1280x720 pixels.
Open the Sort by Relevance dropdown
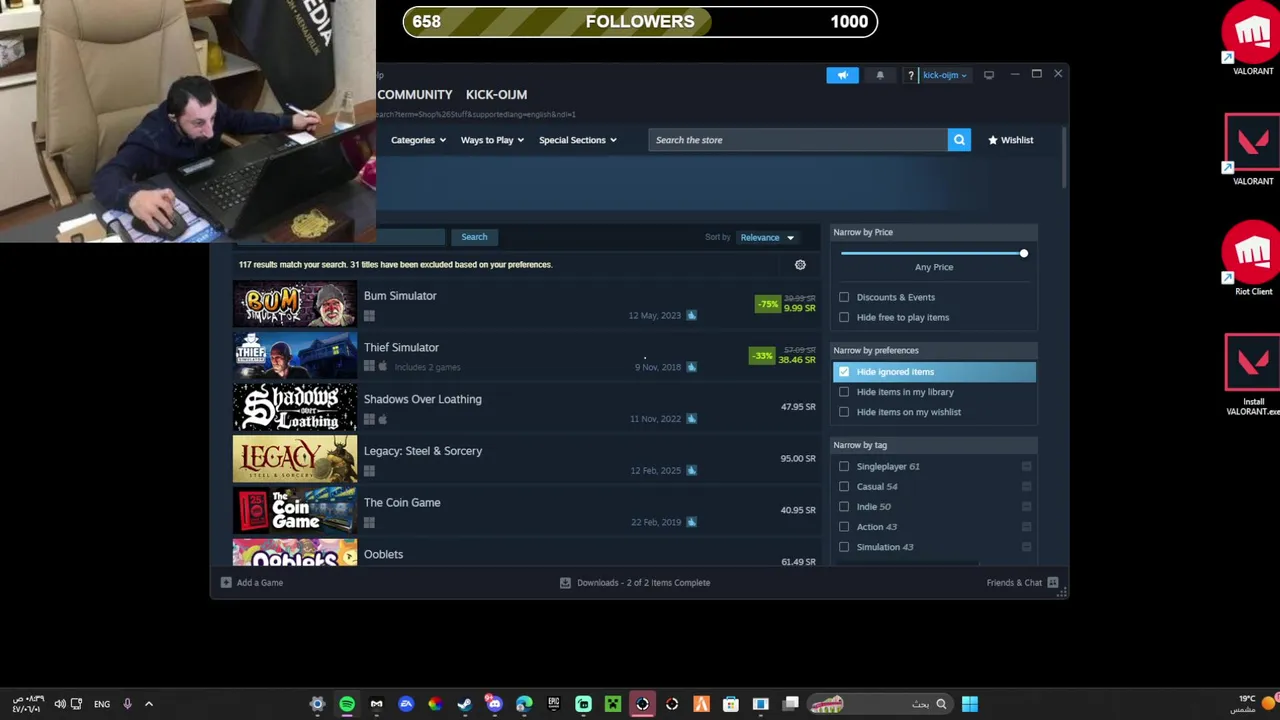(767, 237)
